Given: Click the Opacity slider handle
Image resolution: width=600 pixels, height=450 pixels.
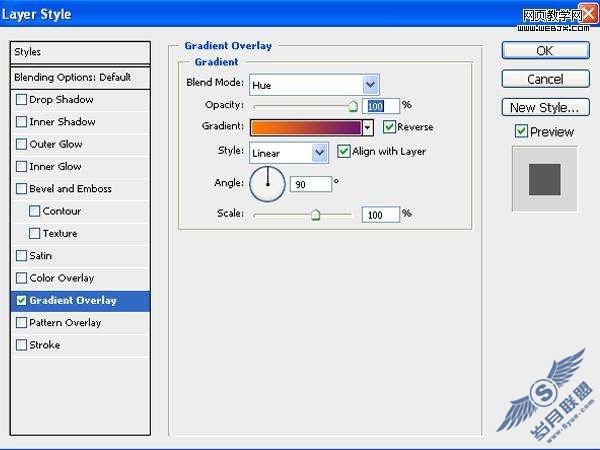Looking at the screenshot, I should point(353,106).
